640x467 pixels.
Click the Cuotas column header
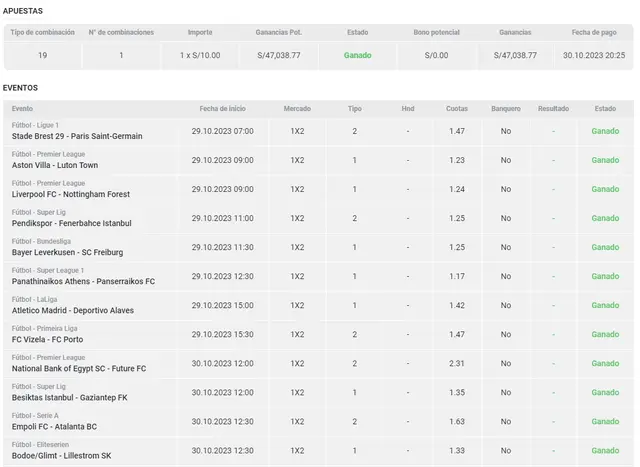point(457,108)
